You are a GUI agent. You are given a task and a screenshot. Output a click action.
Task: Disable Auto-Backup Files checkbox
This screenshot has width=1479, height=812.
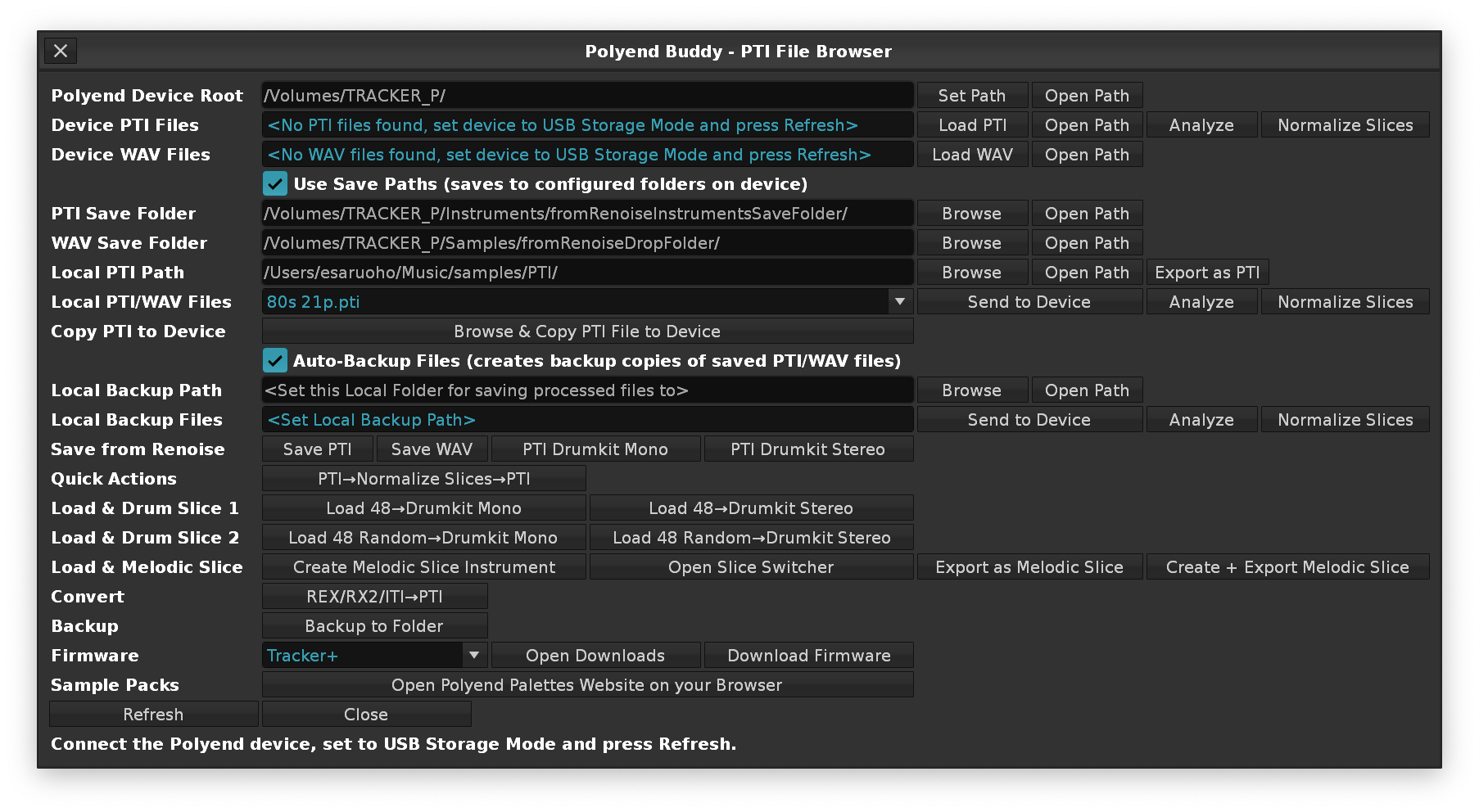click(x=275, y=360)
